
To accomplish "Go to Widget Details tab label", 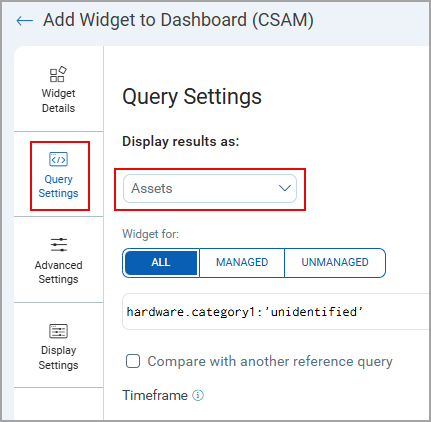I will (x=58, y=101).
